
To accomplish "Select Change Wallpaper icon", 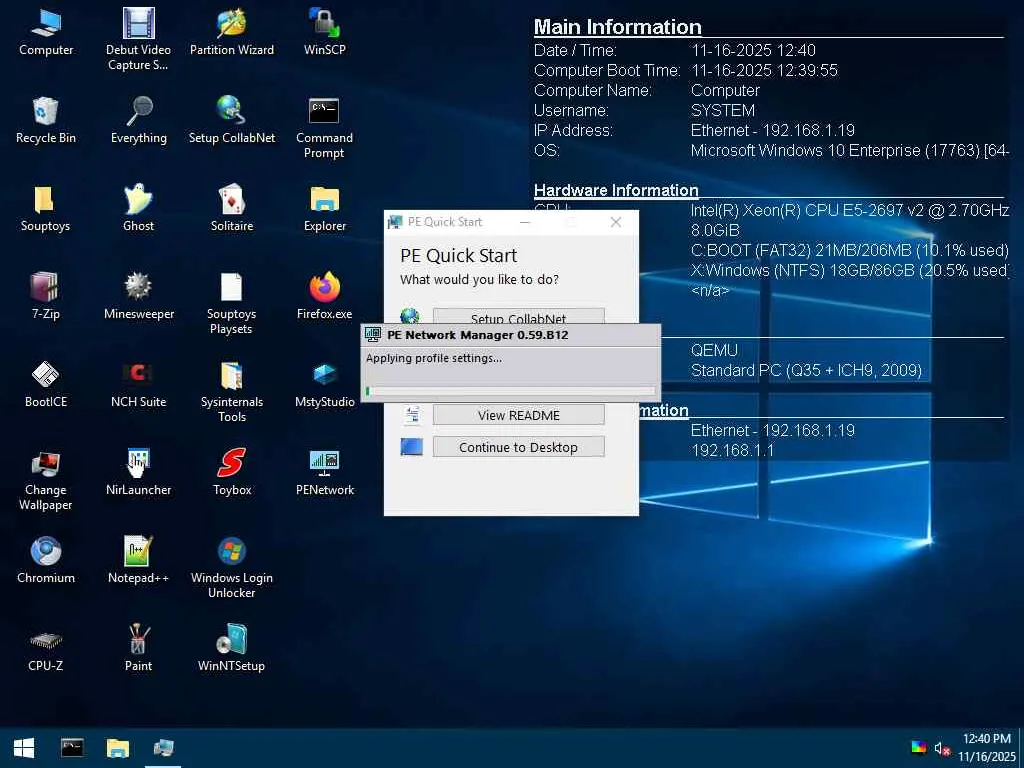I will [x=46, y=480].
